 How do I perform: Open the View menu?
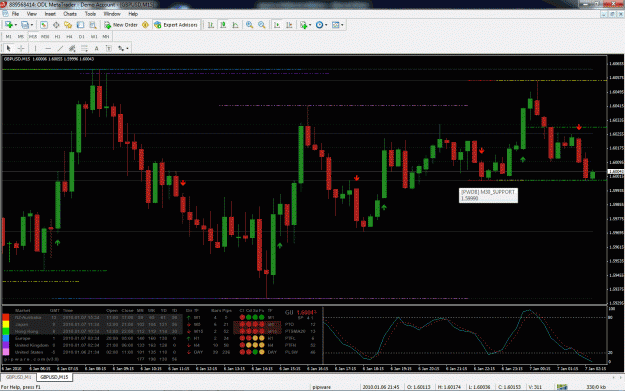click(x=31, y=14)
